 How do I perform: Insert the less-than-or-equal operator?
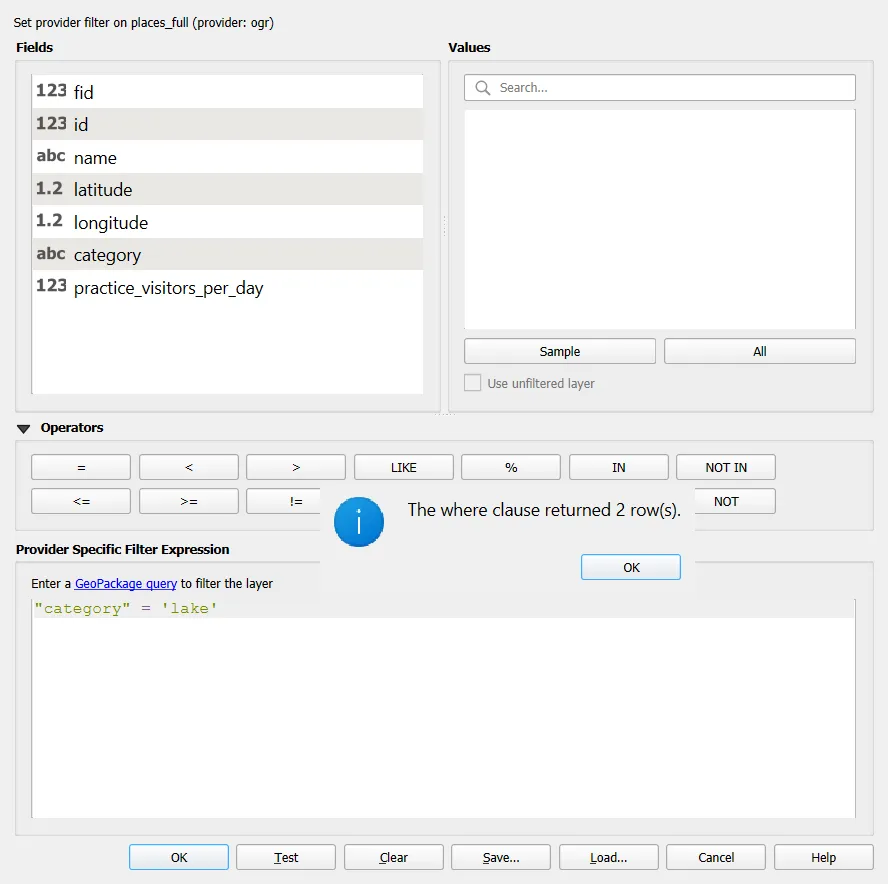coord(81,501)
